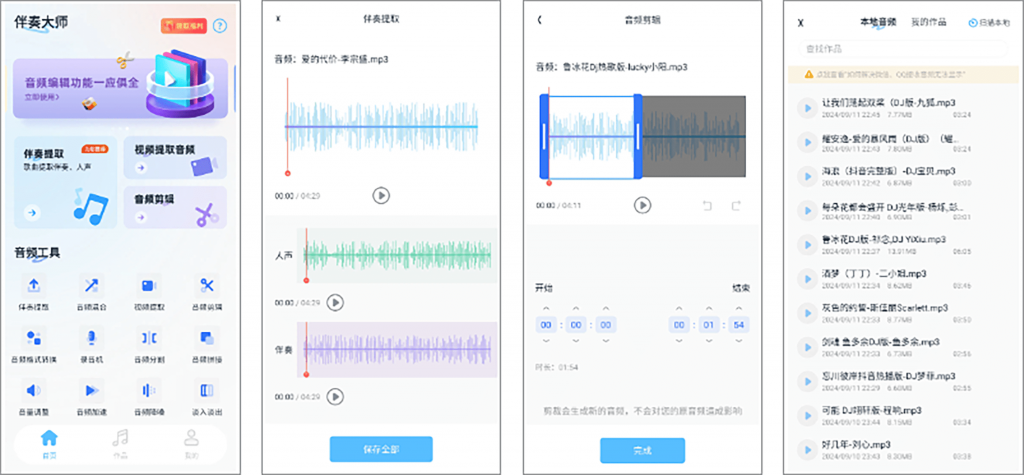Image resolution: width=1024 pixels, height=475 pixels.
Task: Open the video extract tool icon in 音频工具 grid
Action: (148, 286)
